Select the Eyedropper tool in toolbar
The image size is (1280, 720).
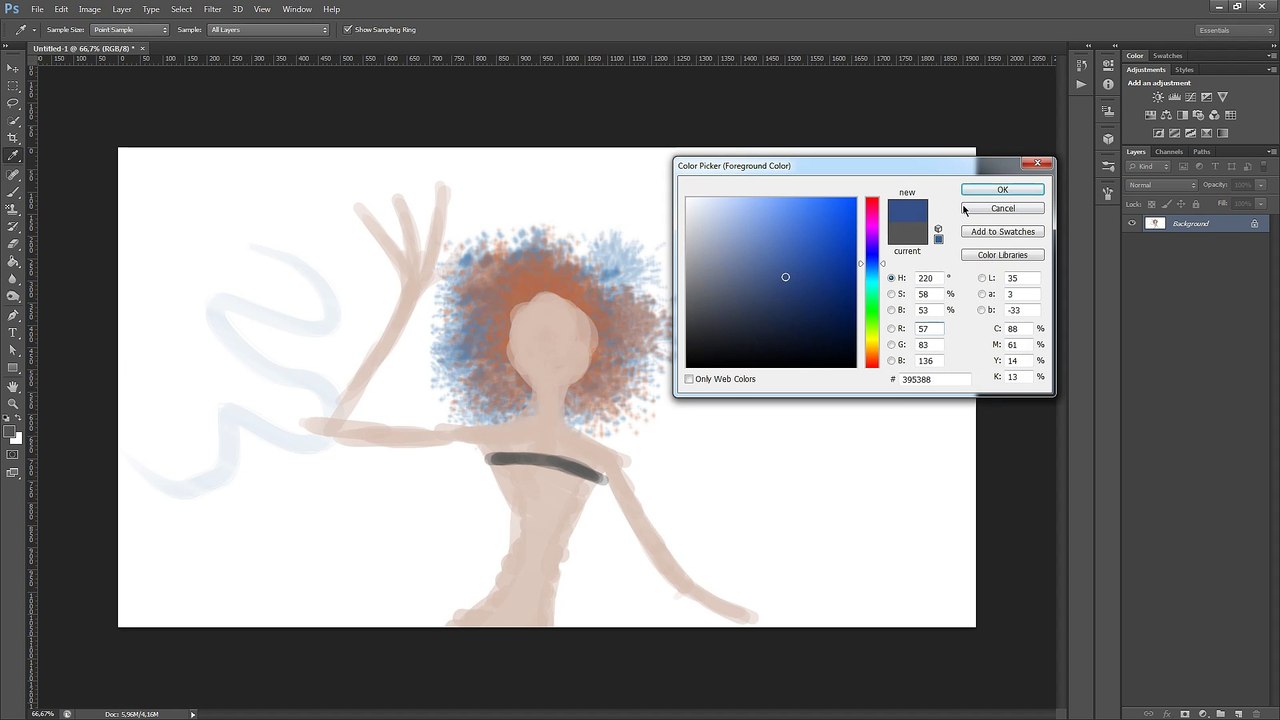[x=13, y=156]
